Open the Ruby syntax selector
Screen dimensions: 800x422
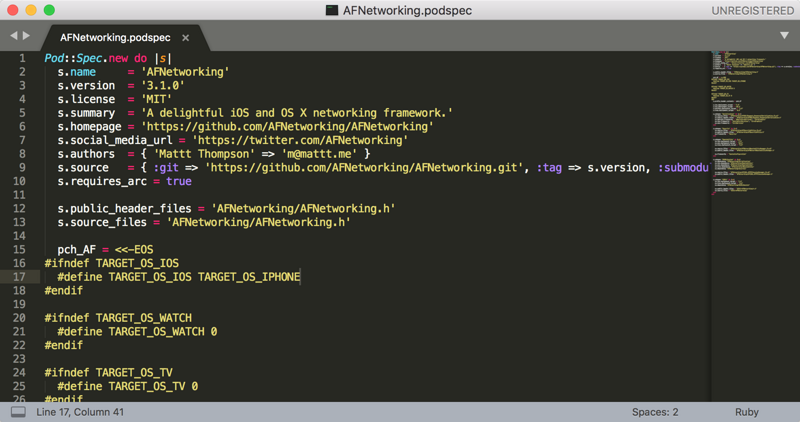click(x=746, y=412)
